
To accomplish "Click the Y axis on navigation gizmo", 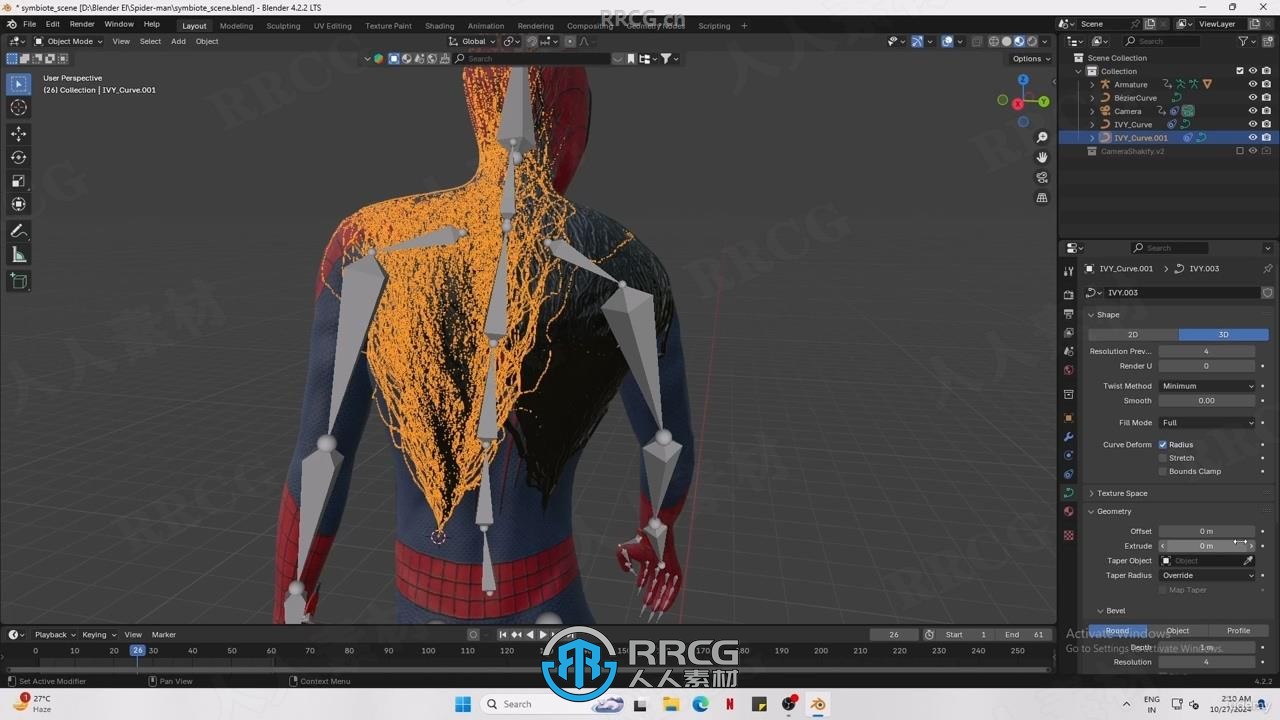I will (x=1044, y=101).
